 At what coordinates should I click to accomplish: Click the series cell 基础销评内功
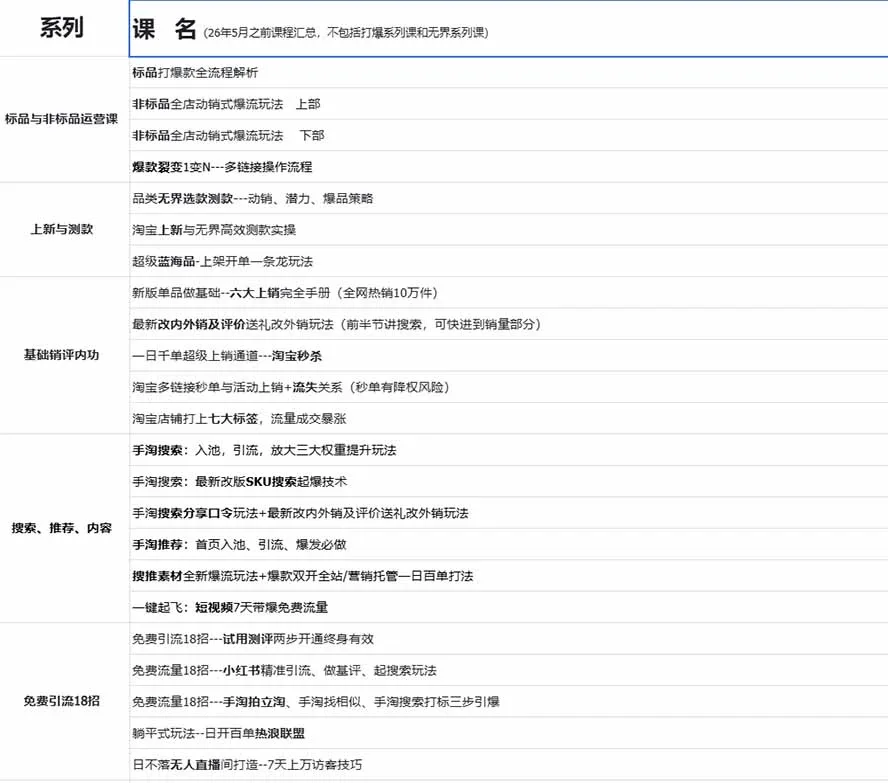click(64, 355)
